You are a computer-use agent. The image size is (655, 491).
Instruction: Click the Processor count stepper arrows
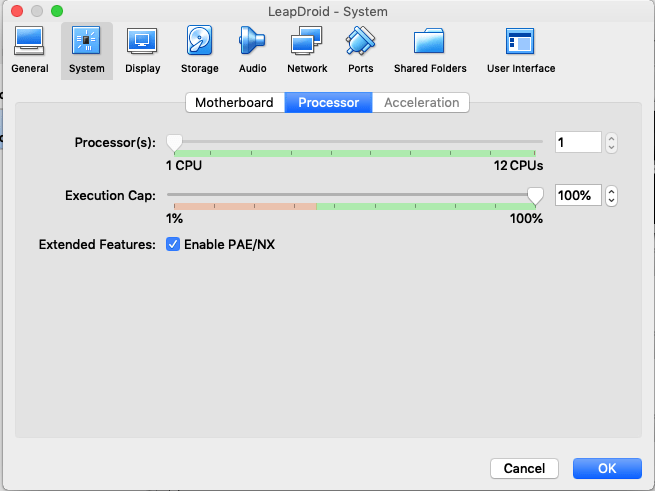612,143
